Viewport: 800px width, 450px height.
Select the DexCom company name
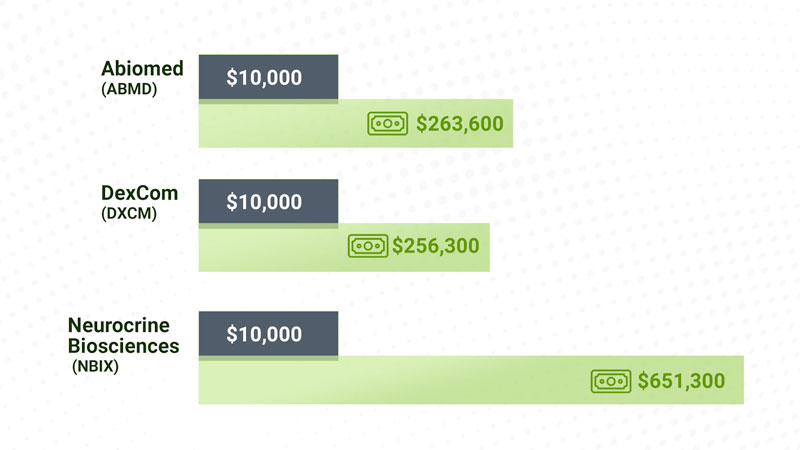click(139, 193)
